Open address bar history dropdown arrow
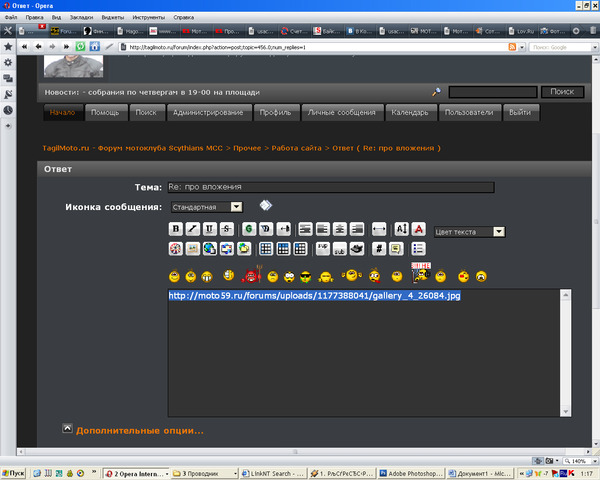This screenshot has width=600, height=480. [522, 47]
